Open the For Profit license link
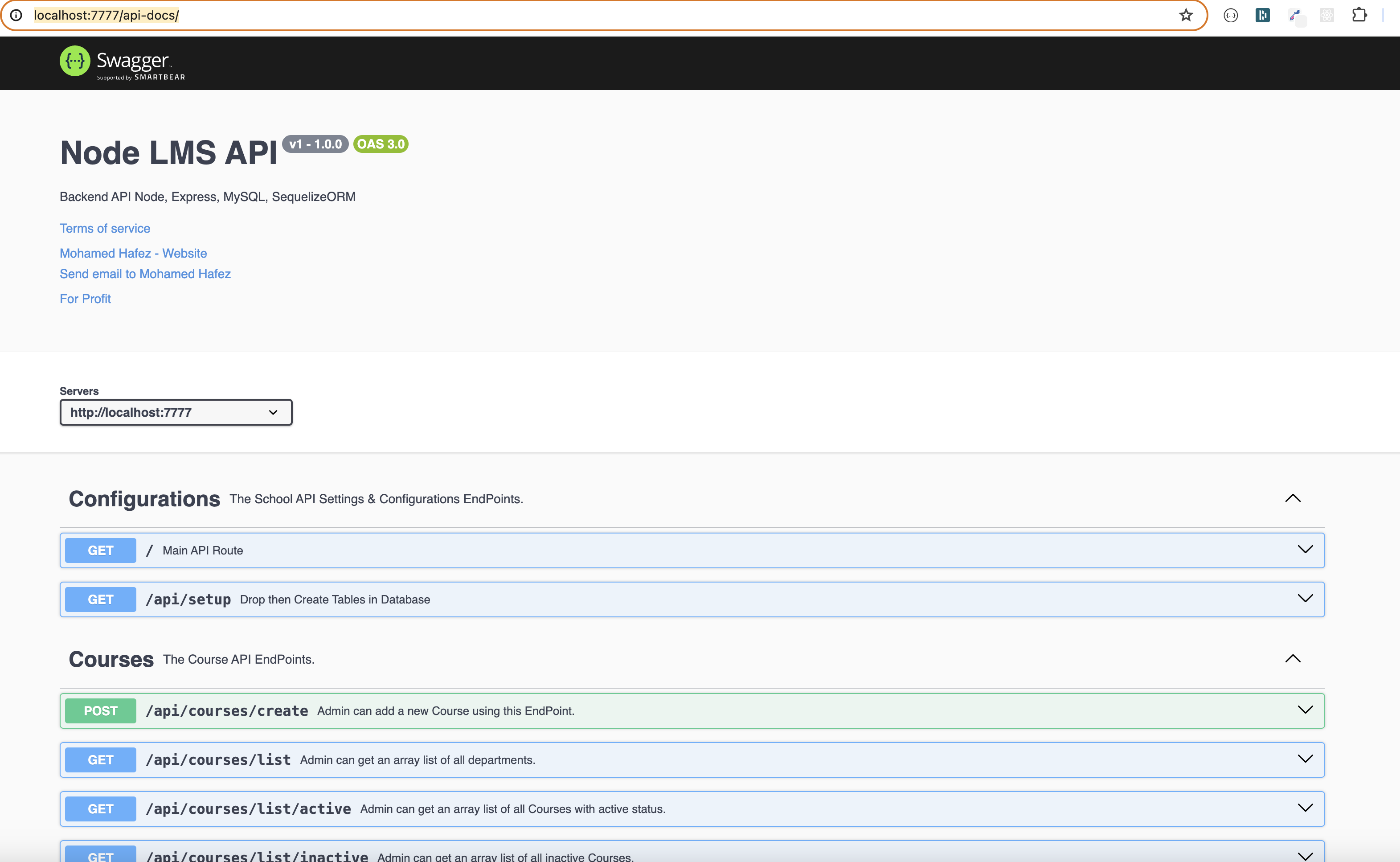The height and width of the screenshot is (862, 1400). (85, 299)
